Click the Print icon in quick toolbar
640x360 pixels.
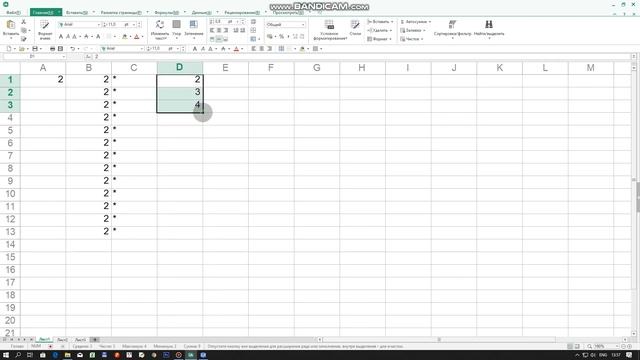tap(52, 49)
